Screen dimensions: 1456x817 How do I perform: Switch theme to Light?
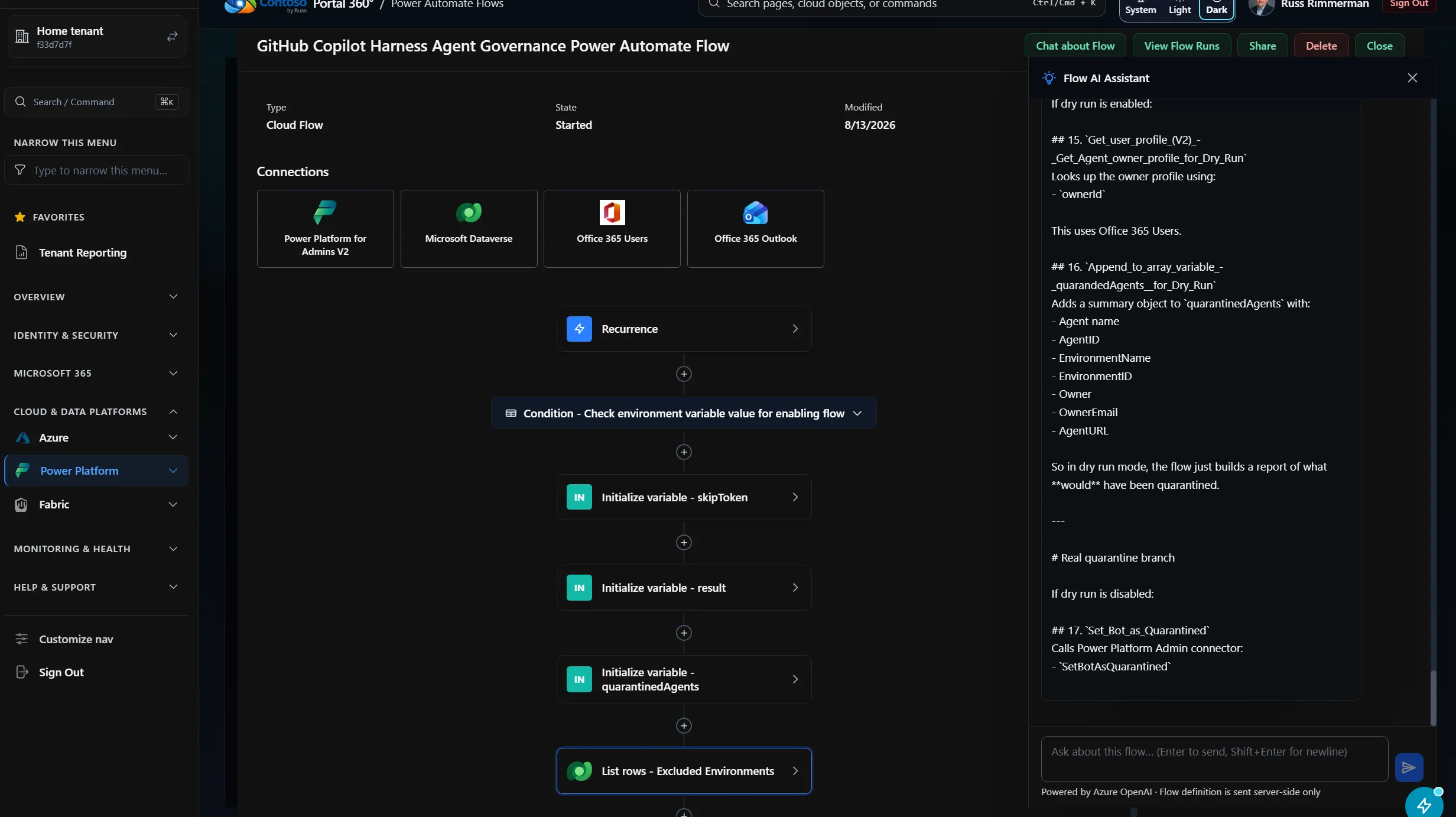[1179, 8]
